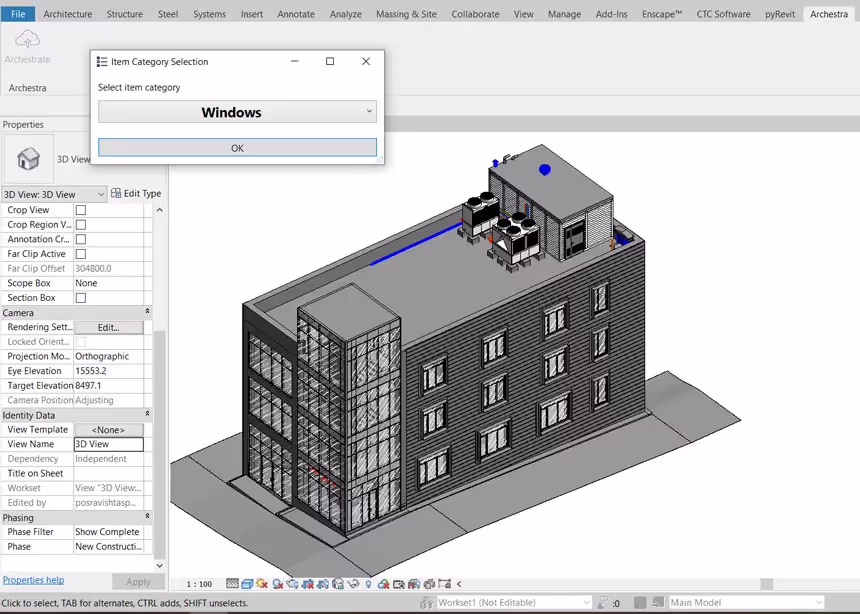The image size is (860, 614).
Task: Click the View Template <None> button
Action: point(109,430)
